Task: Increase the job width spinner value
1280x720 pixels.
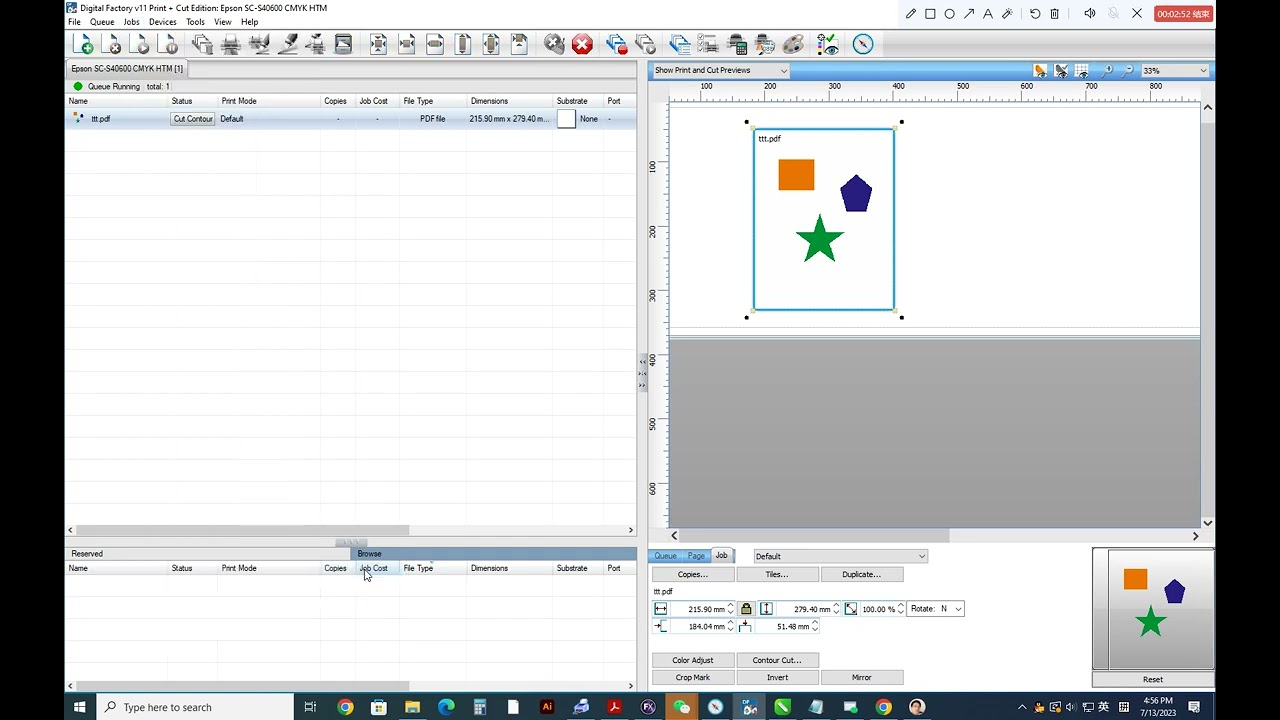Action: [x=730, y=606]
